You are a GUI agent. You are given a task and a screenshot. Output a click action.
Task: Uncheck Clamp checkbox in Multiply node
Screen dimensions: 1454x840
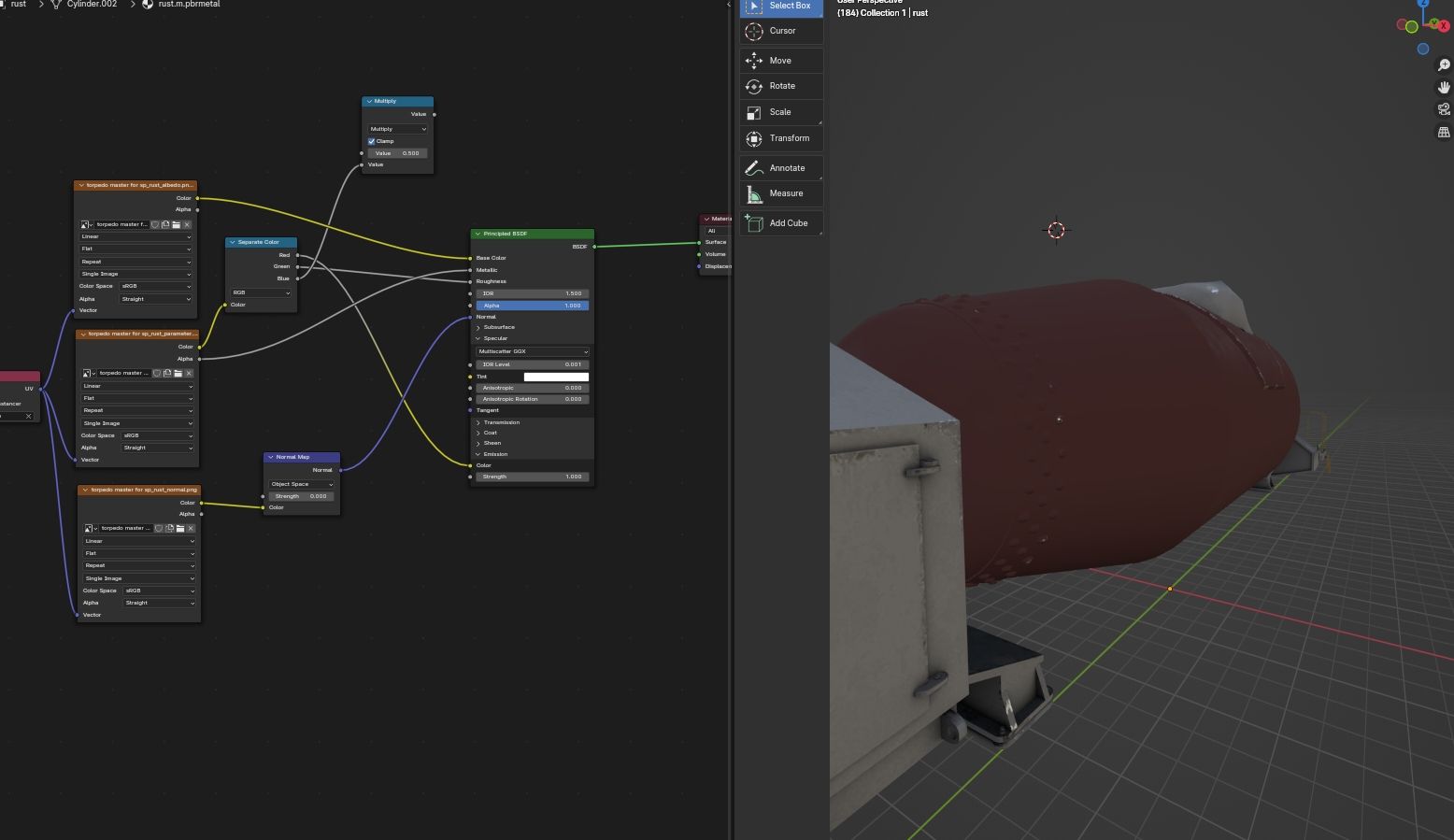(371, 141)
